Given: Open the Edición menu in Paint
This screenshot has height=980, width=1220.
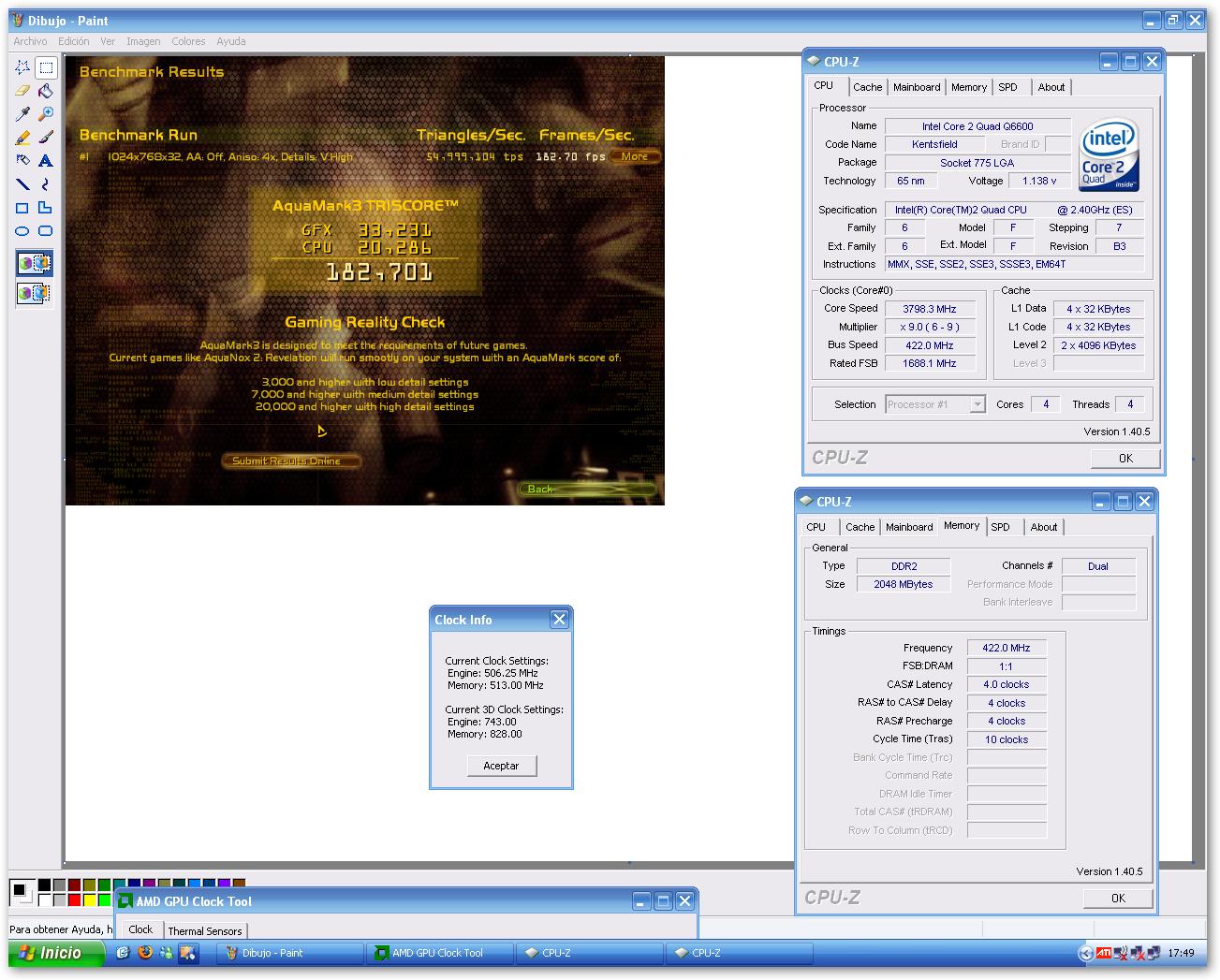Looking at the screenshot, I should pyautogui.click(x=74, y=41).
